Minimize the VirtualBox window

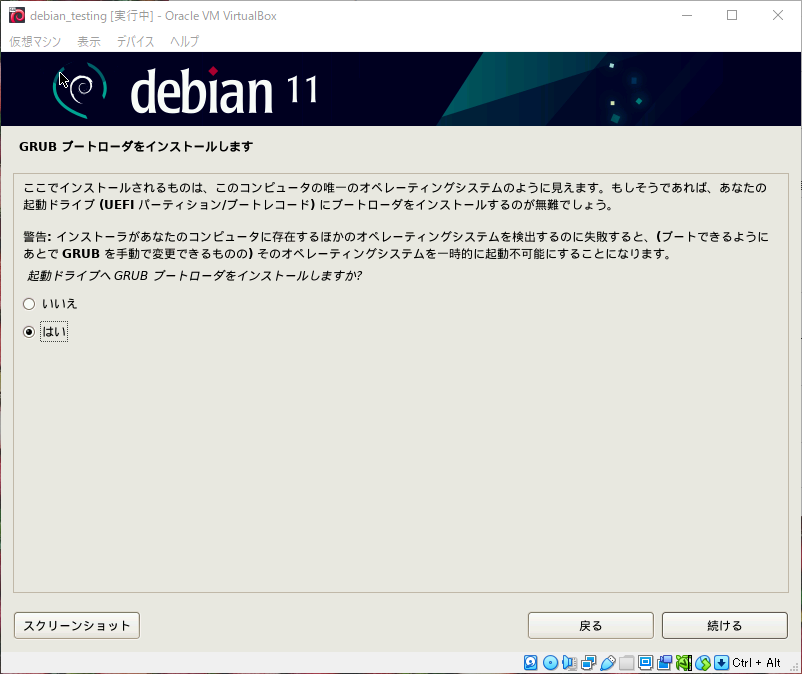[x=687, y=15]
